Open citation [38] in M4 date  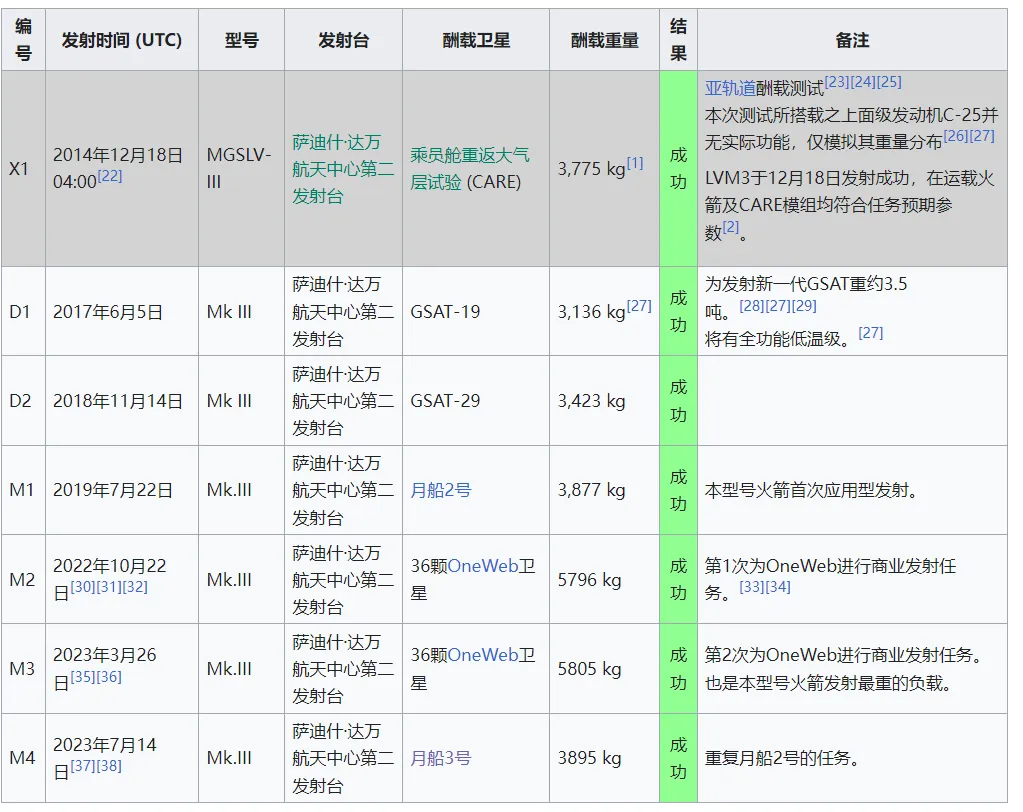click(109, 766)
